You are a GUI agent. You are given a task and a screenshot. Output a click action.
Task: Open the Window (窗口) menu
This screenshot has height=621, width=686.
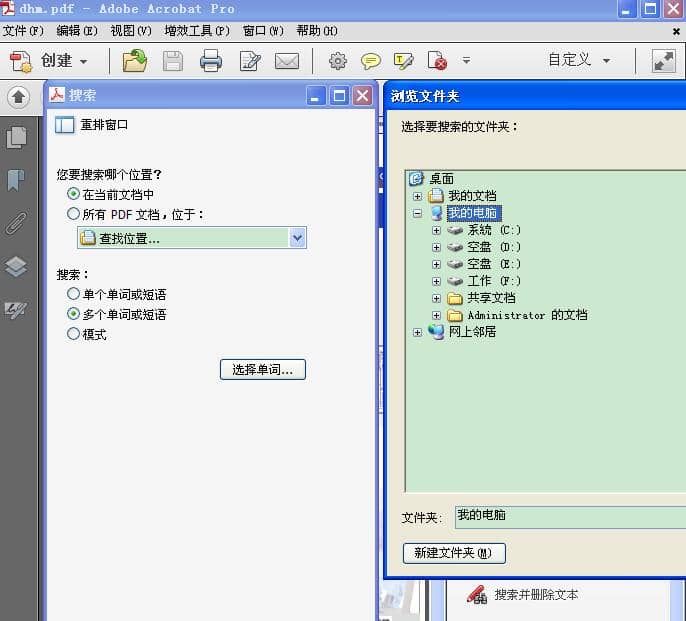pos(263,31)
